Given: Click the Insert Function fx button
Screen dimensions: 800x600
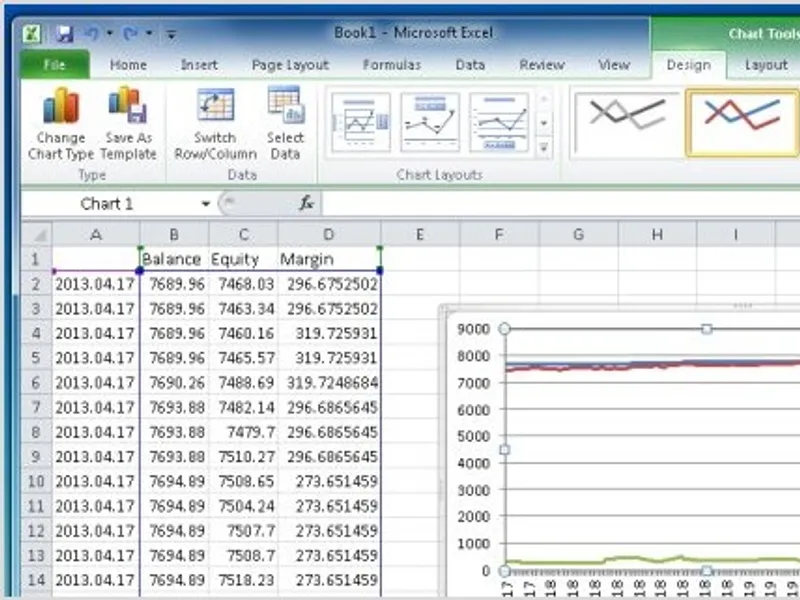Looking at the screenshot, I should click(x=306, y=204).
